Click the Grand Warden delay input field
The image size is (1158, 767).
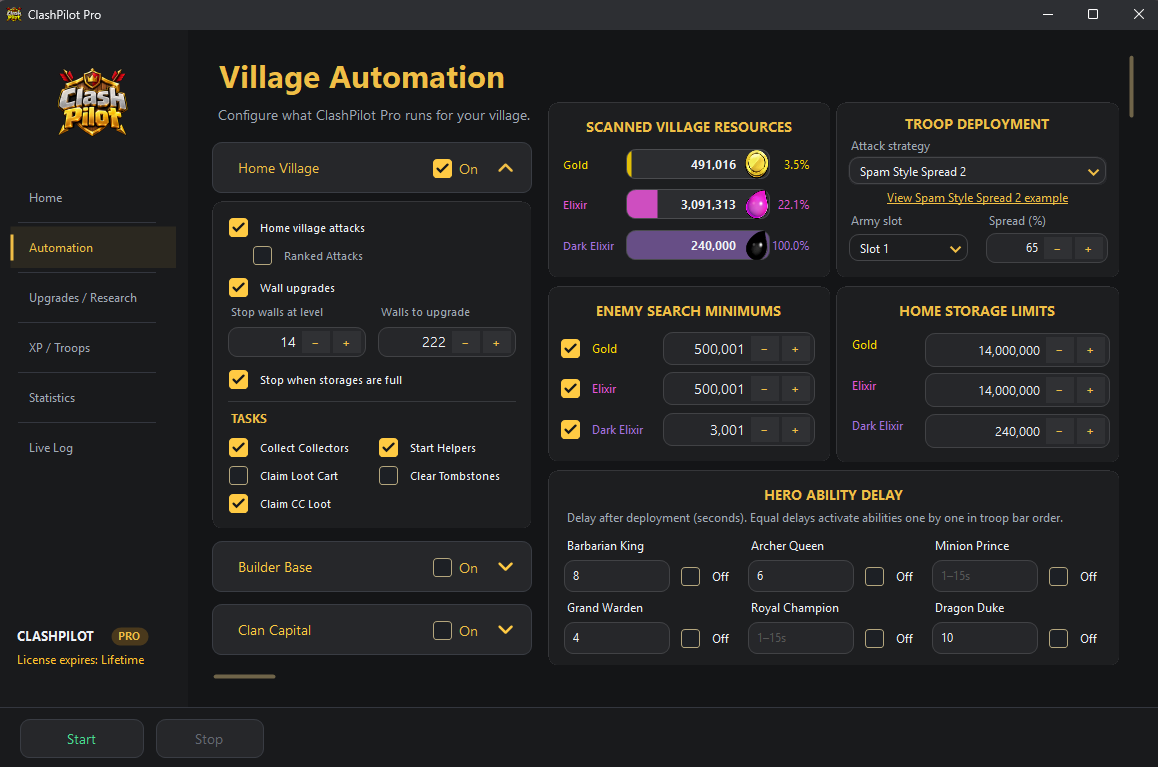coord(617,638)
